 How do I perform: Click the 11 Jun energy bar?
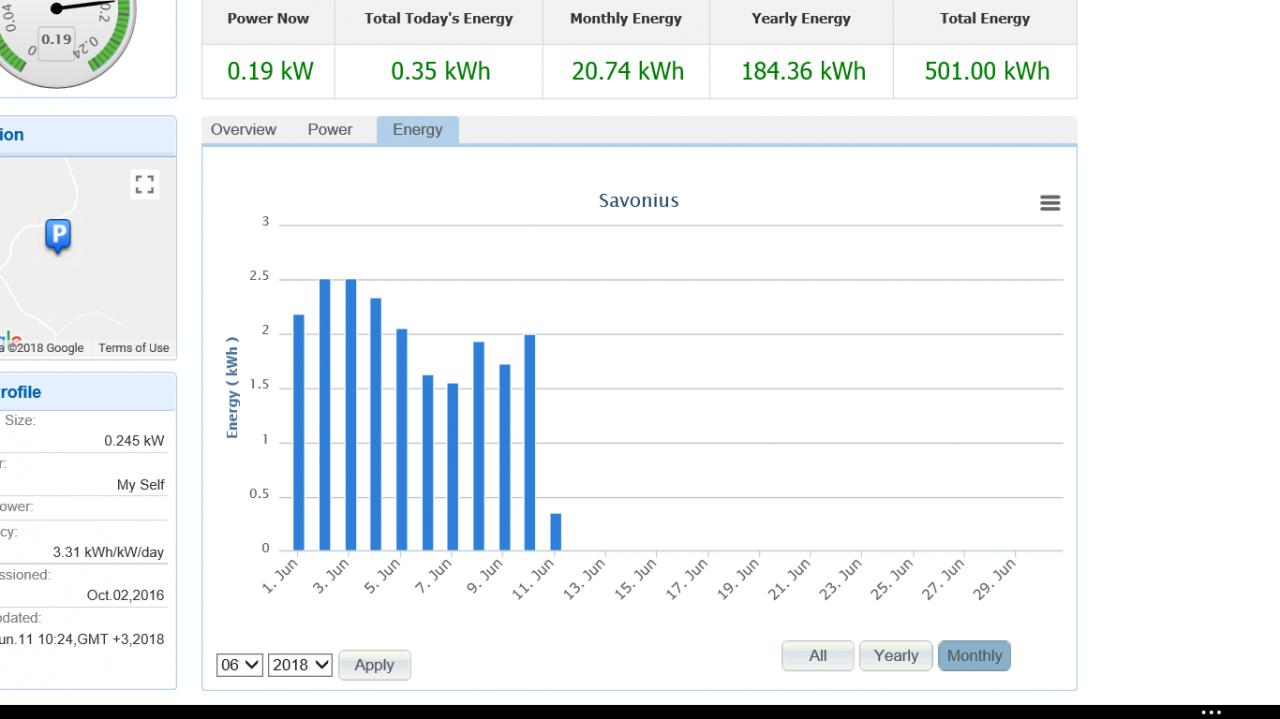coord(556,532)
